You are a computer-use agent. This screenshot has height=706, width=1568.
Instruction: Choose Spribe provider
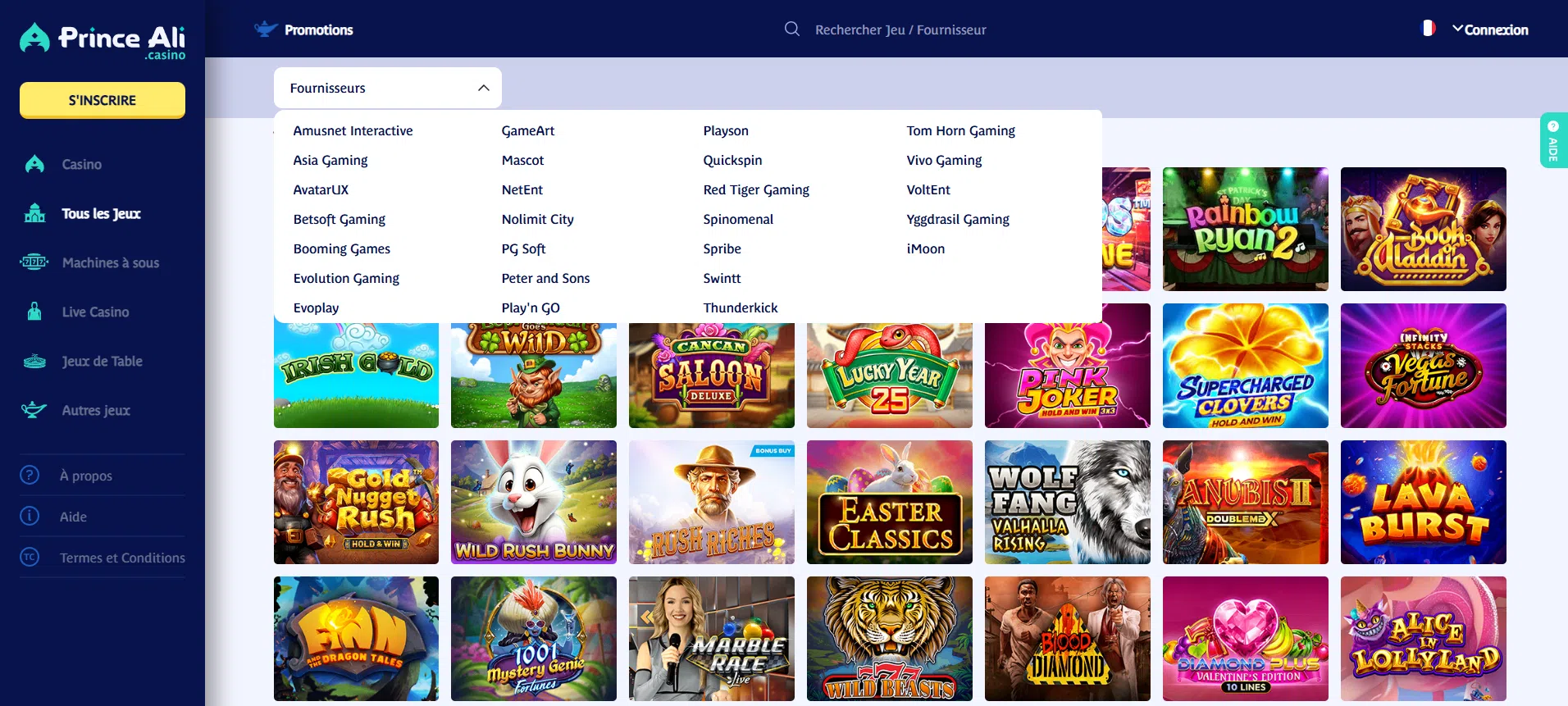[x=722, y=248]
